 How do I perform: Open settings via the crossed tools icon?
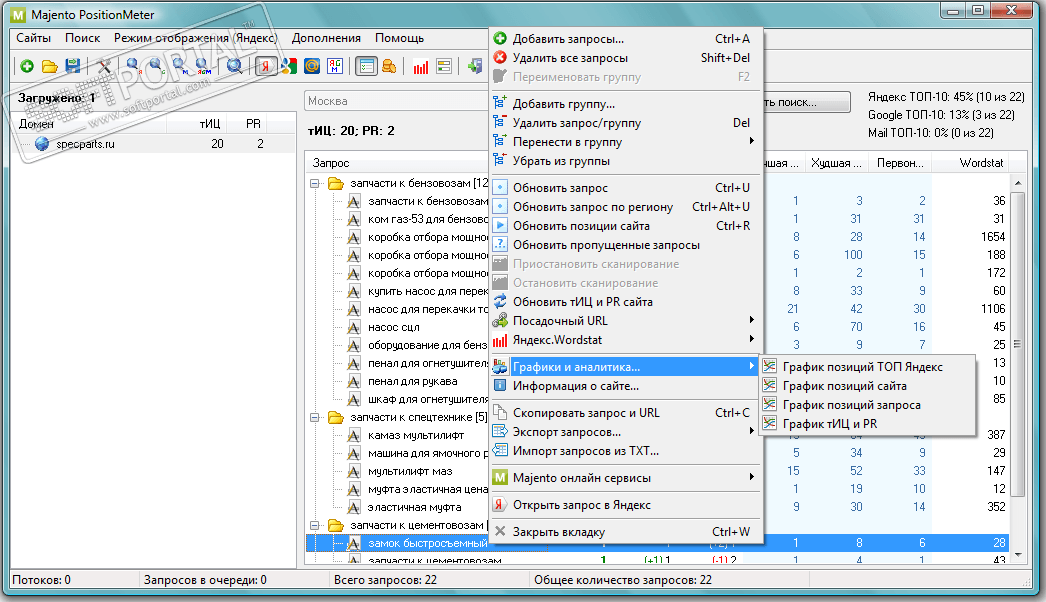[x=104, y=66]
